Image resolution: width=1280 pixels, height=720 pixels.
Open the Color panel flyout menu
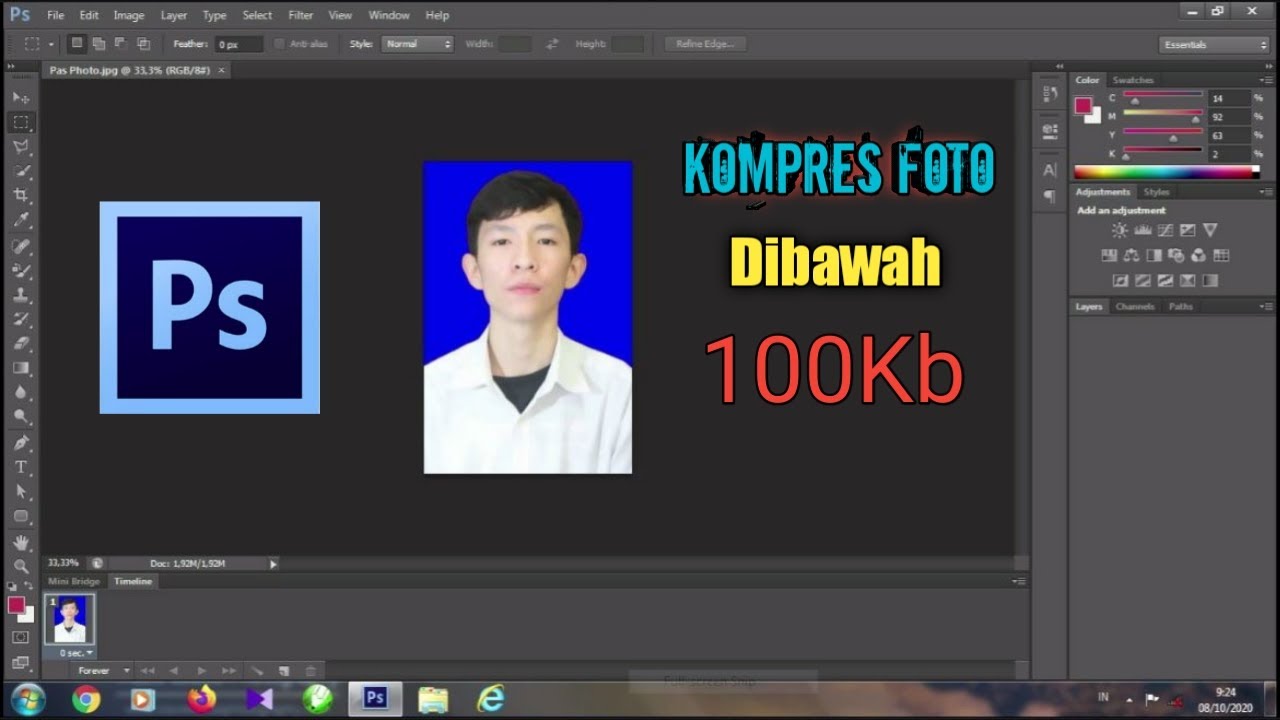(x=1265, y=80)
